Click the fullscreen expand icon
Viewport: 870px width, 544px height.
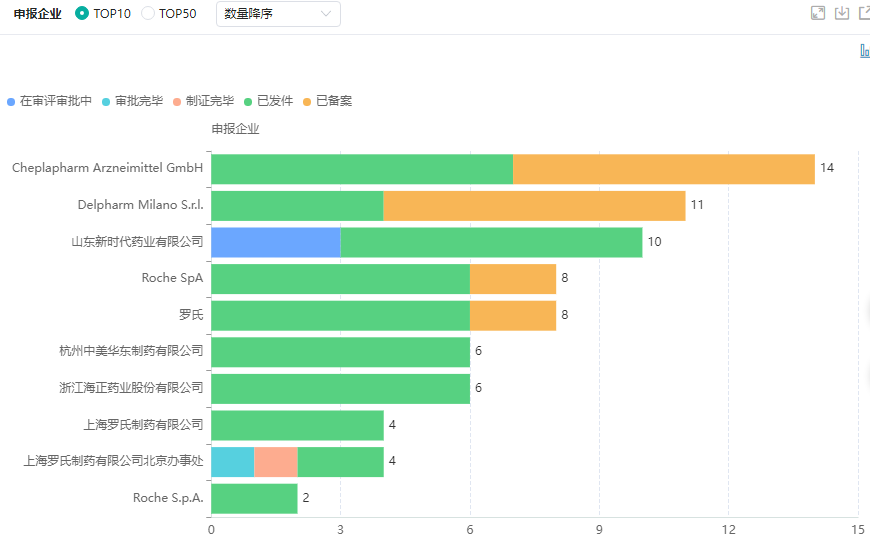(818, 13)
